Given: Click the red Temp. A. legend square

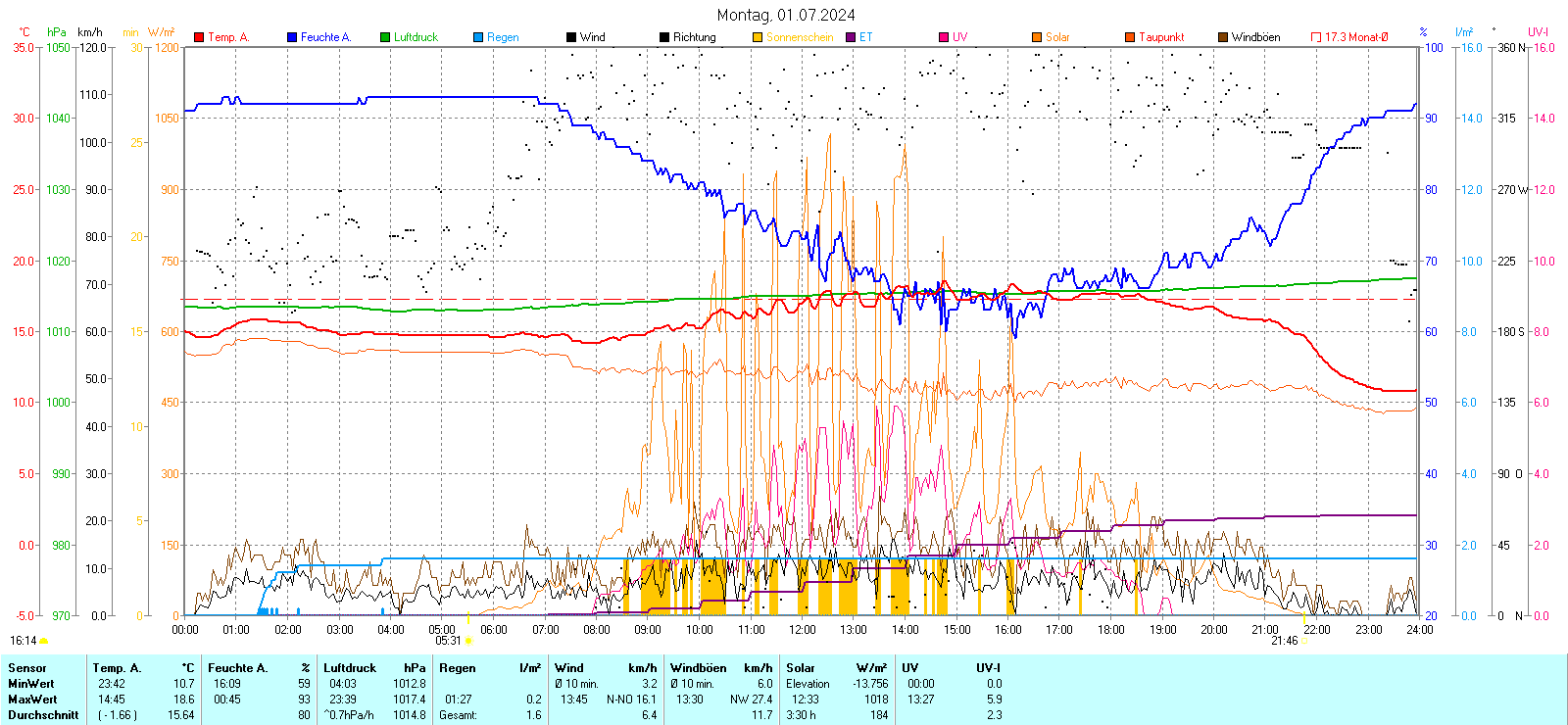Looking at the screenshot, I should 199,37.
